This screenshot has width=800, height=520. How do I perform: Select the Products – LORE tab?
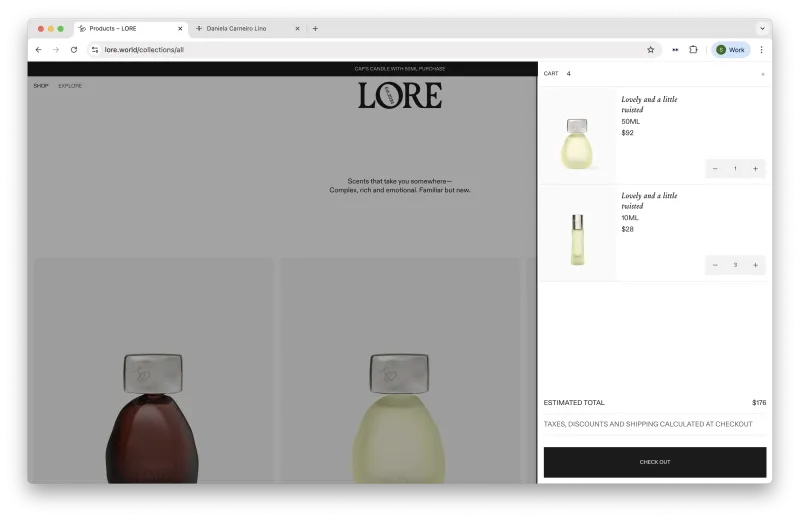[x=131, y=29]
